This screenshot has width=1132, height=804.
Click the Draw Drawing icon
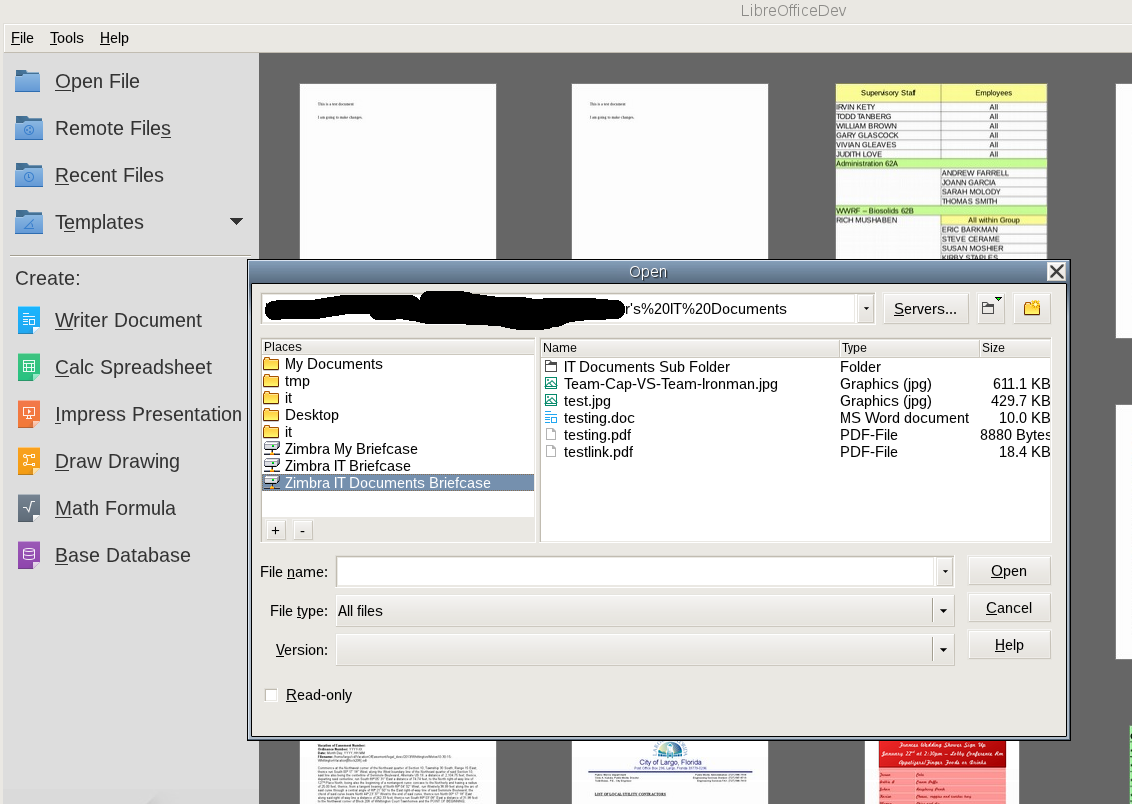pos(29,460)
